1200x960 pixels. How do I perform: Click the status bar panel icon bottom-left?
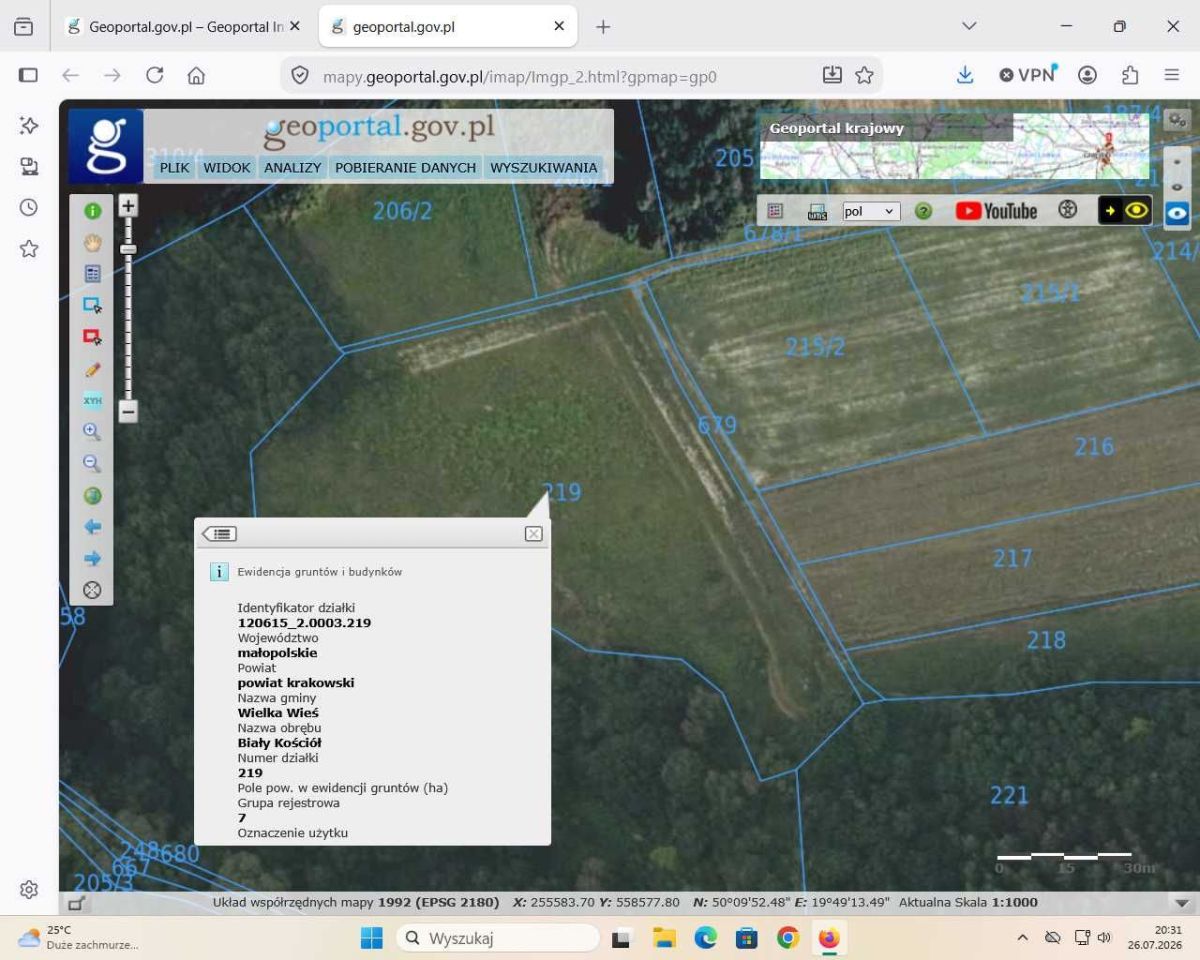pyautogui.click(x=75, y=903)
